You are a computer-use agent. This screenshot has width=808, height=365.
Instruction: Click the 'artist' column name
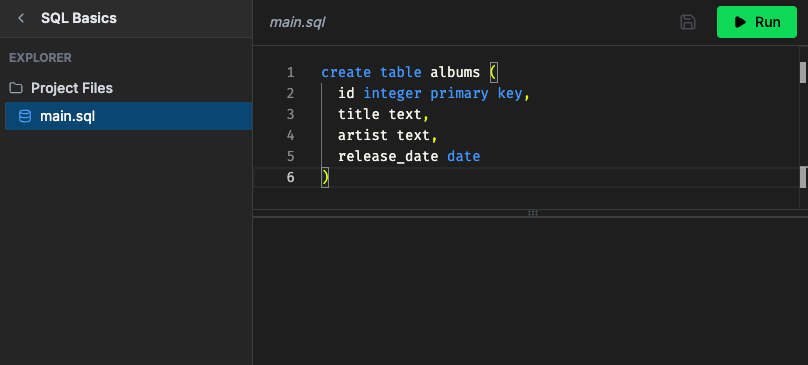[x=363, y=136]
